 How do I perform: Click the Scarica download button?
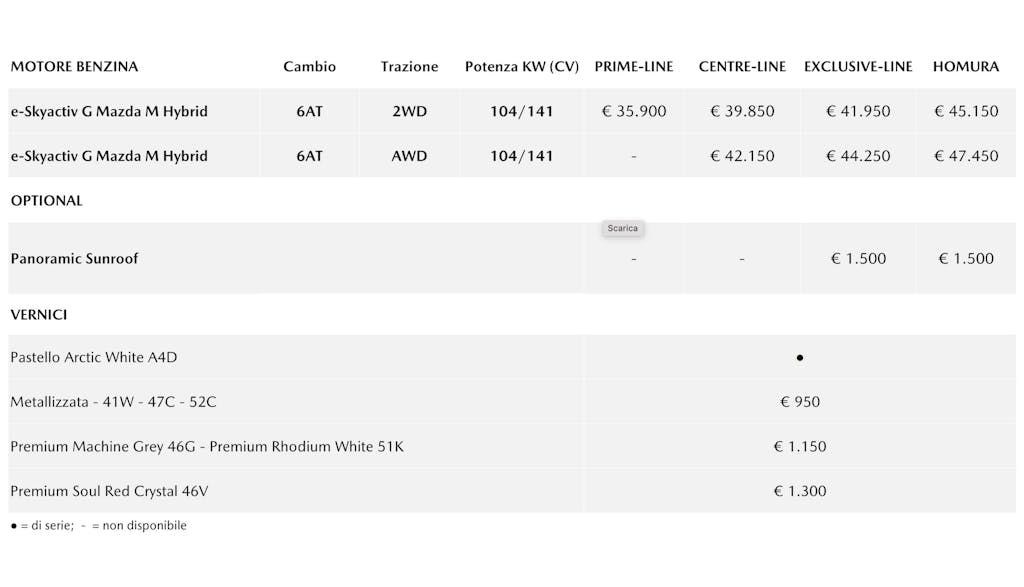[x=622, y=228]
